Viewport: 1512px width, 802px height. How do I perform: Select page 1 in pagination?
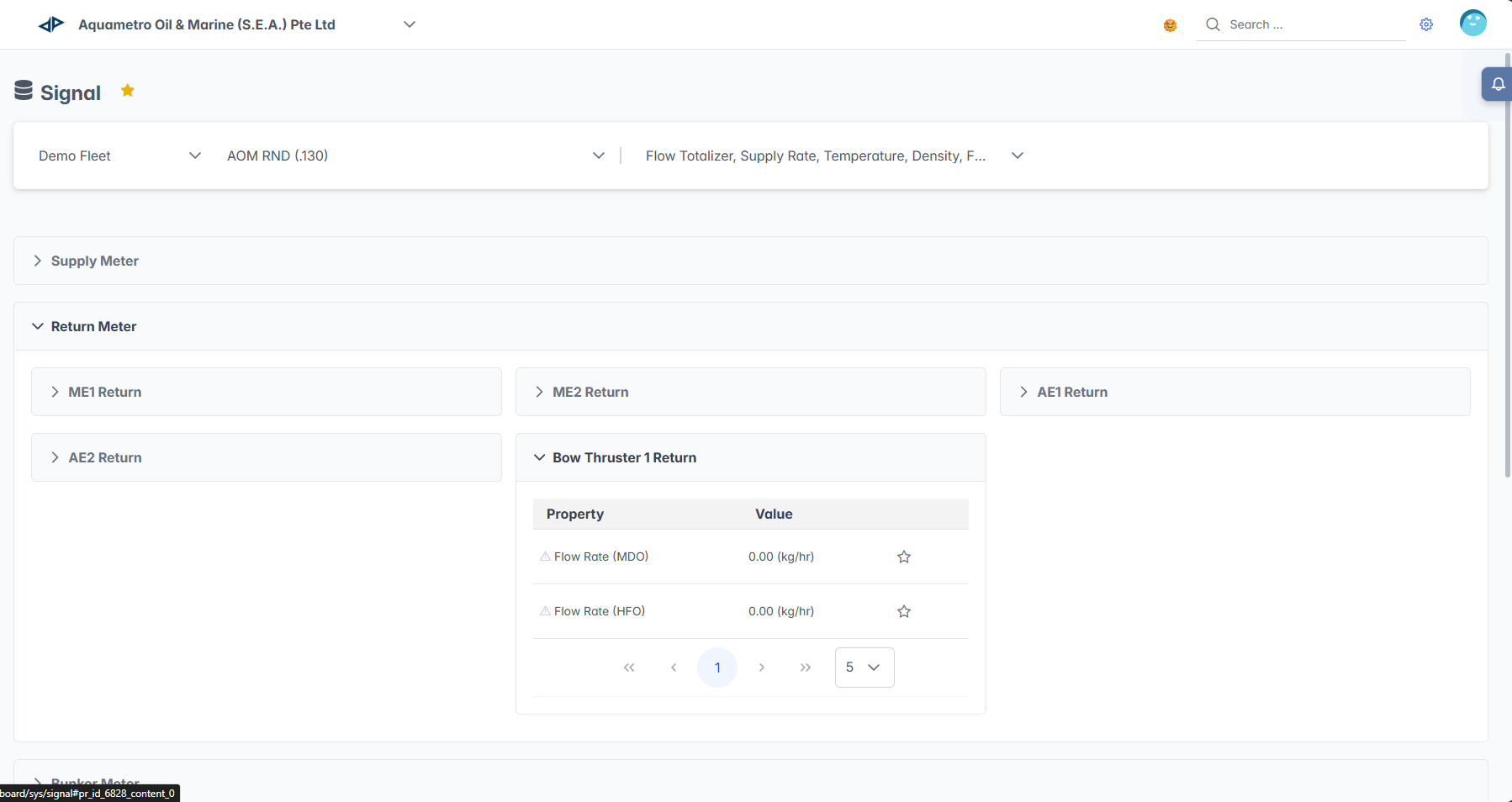click(717, 667)
